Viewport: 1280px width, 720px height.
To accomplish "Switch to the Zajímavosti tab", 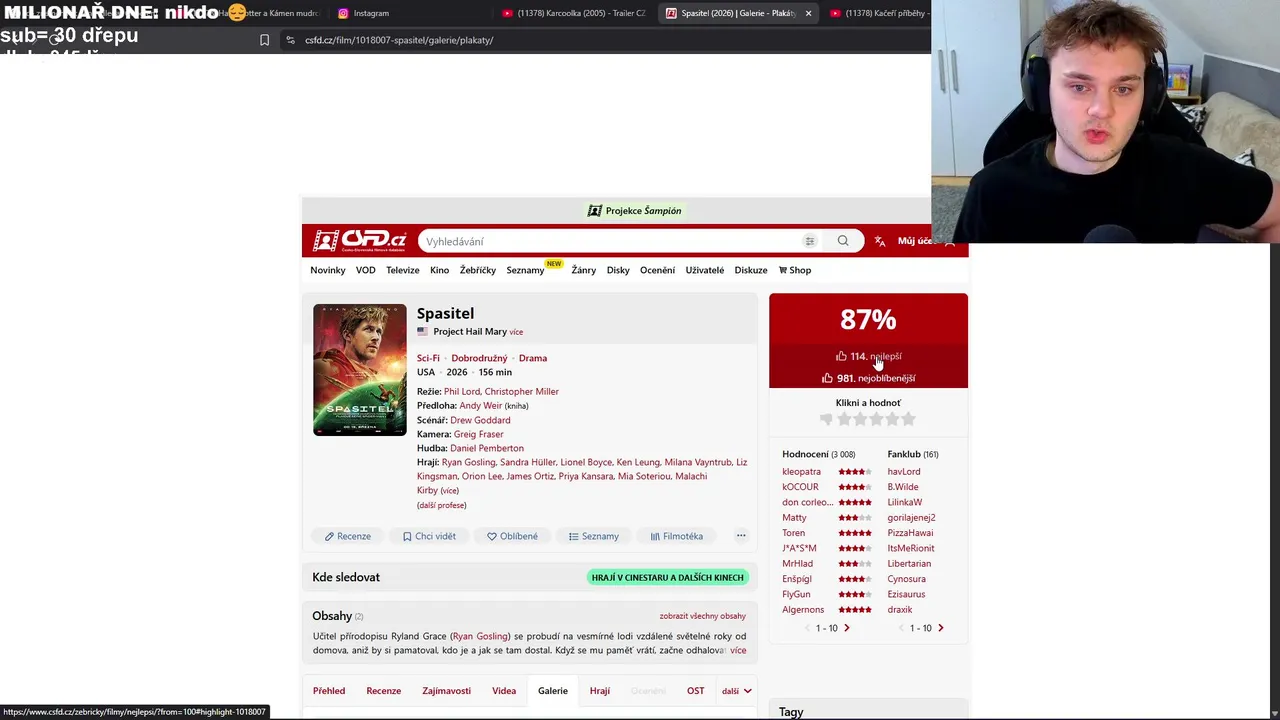I will (446, 691).
